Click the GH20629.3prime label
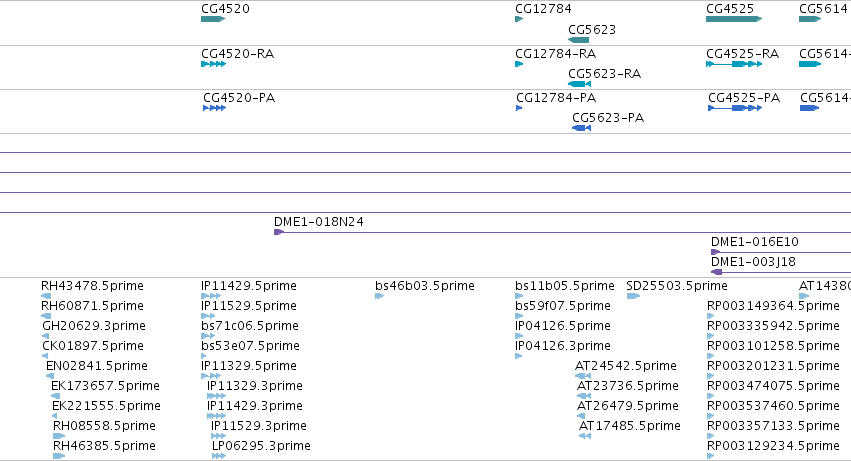The width and height of the screenshot is (851, 461). (94, 326)
